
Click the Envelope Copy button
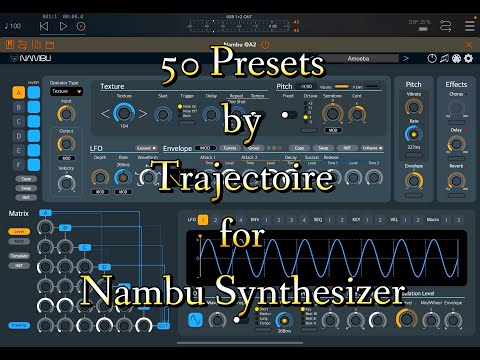click(x=299, y=148)
